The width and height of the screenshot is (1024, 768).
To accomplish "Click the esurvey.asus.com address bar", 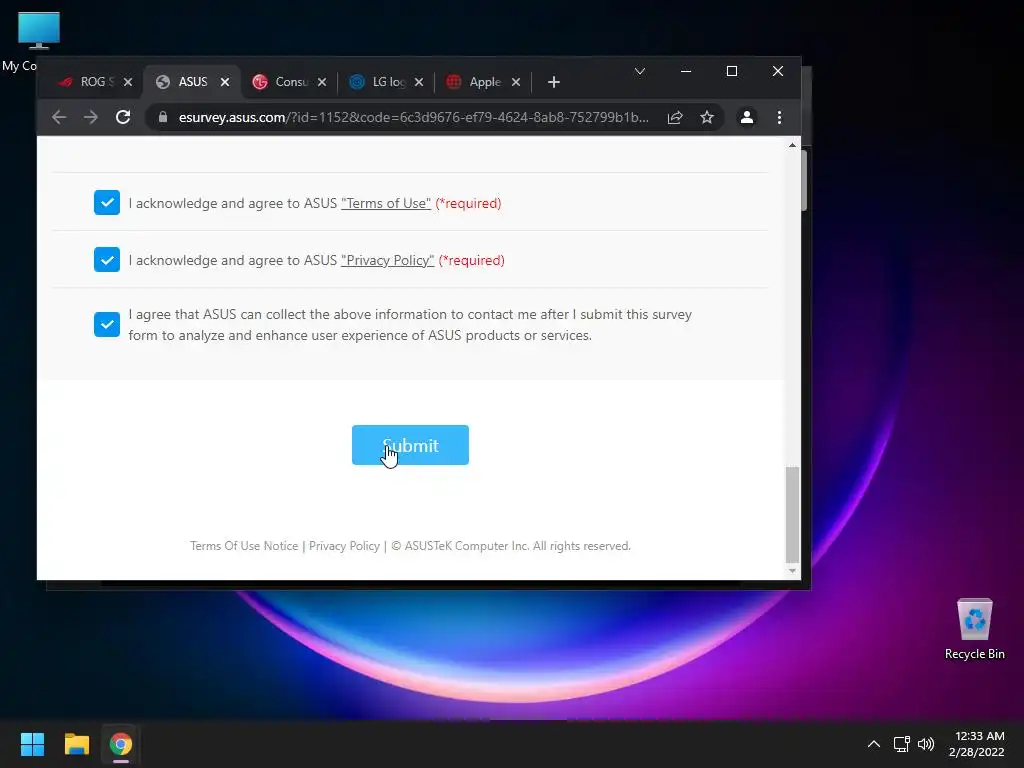I will tap(413, 118).
